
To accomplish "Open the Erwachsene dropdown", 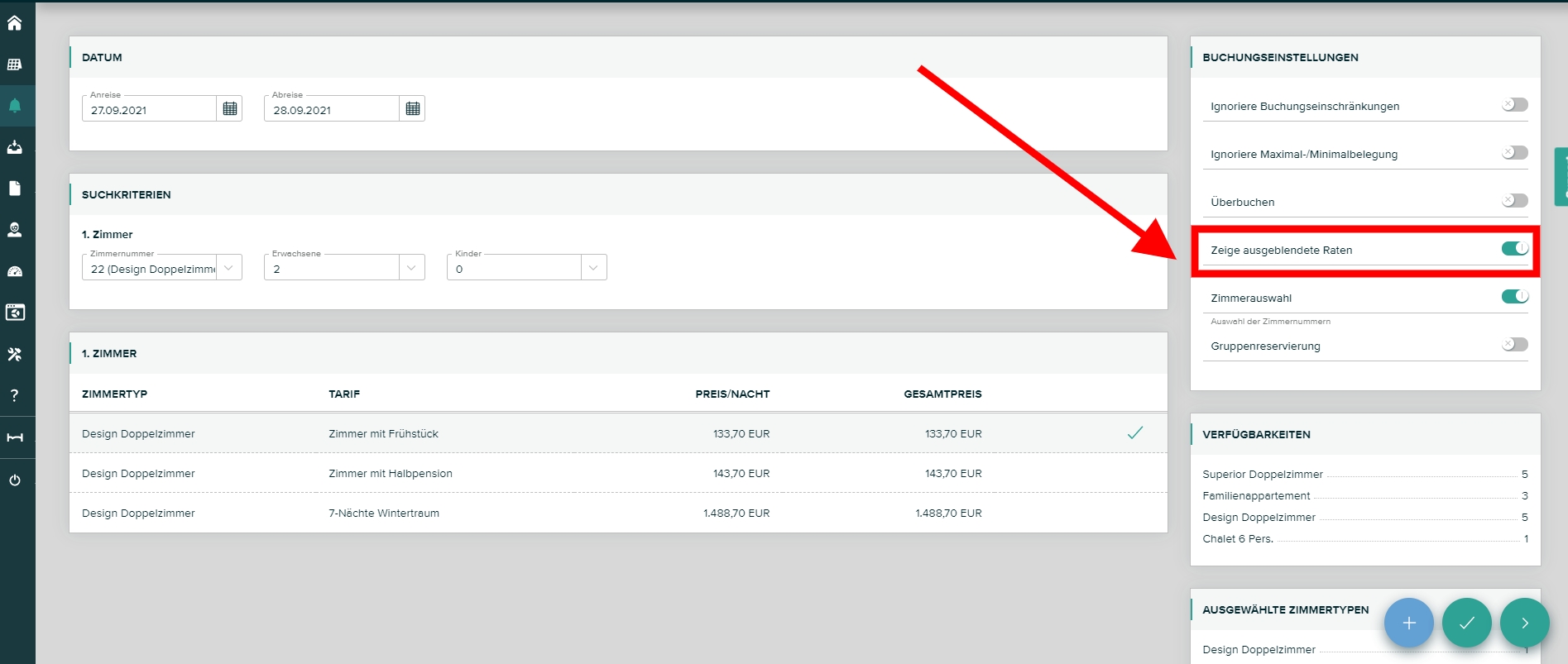I will click(x=411, y=268).
